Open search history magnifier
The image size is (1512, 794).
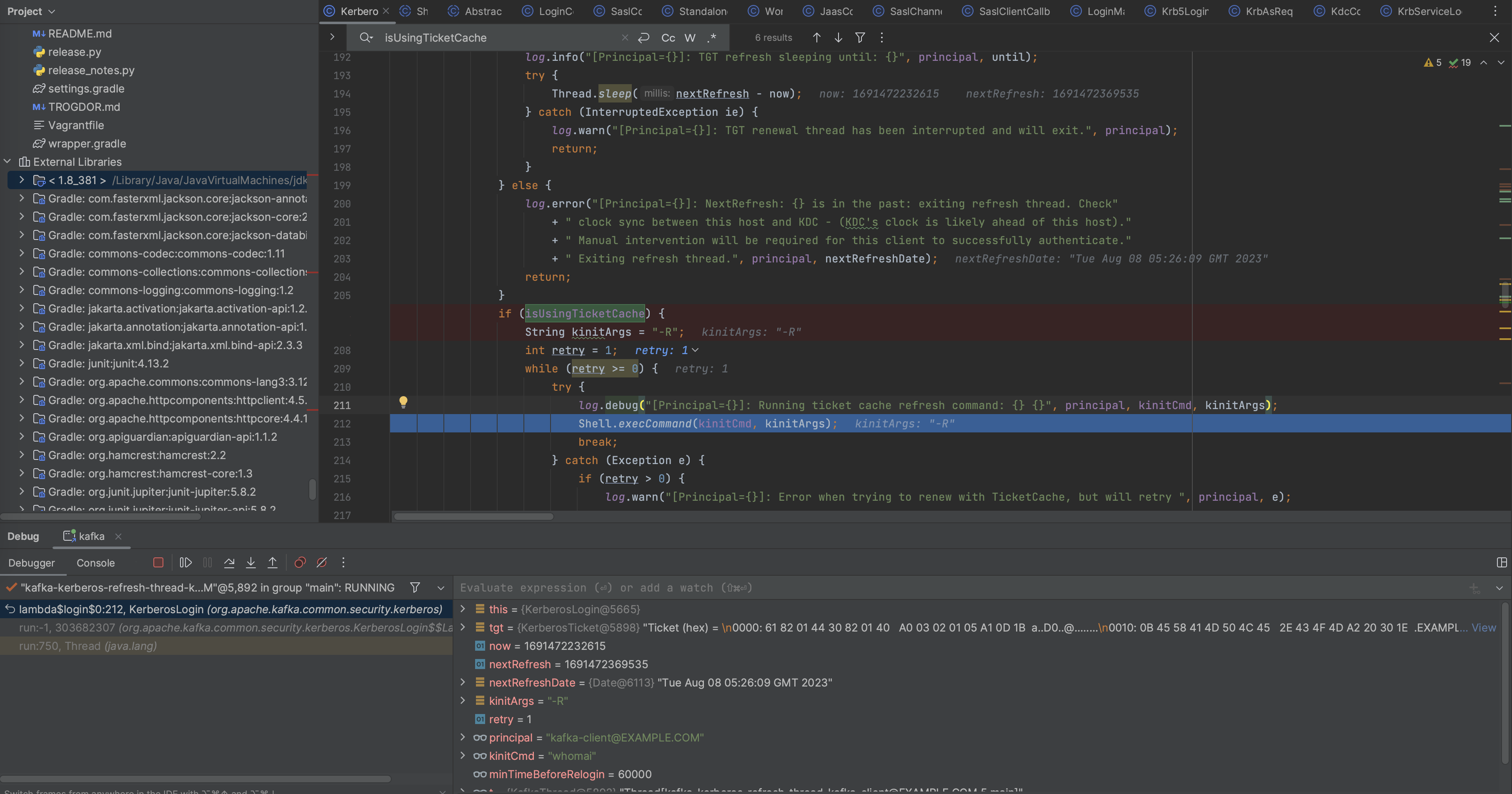(366, 37)
